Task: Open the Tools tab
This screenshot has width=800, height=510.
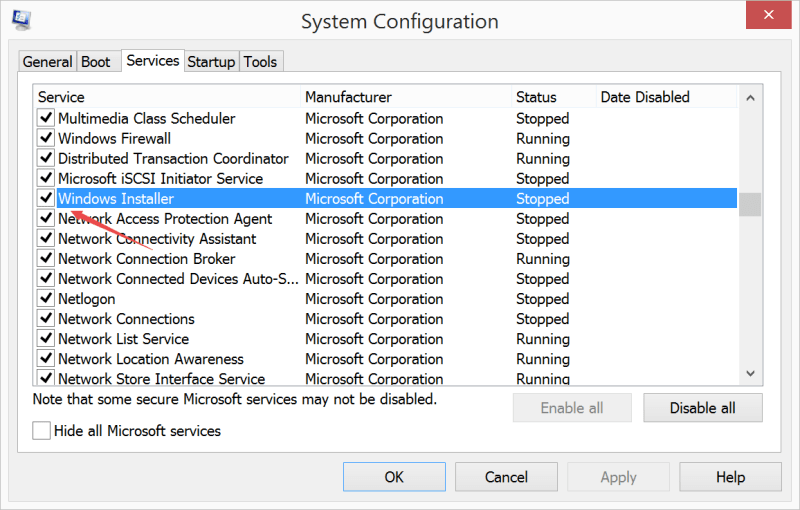Action: [x=260, y=62]
